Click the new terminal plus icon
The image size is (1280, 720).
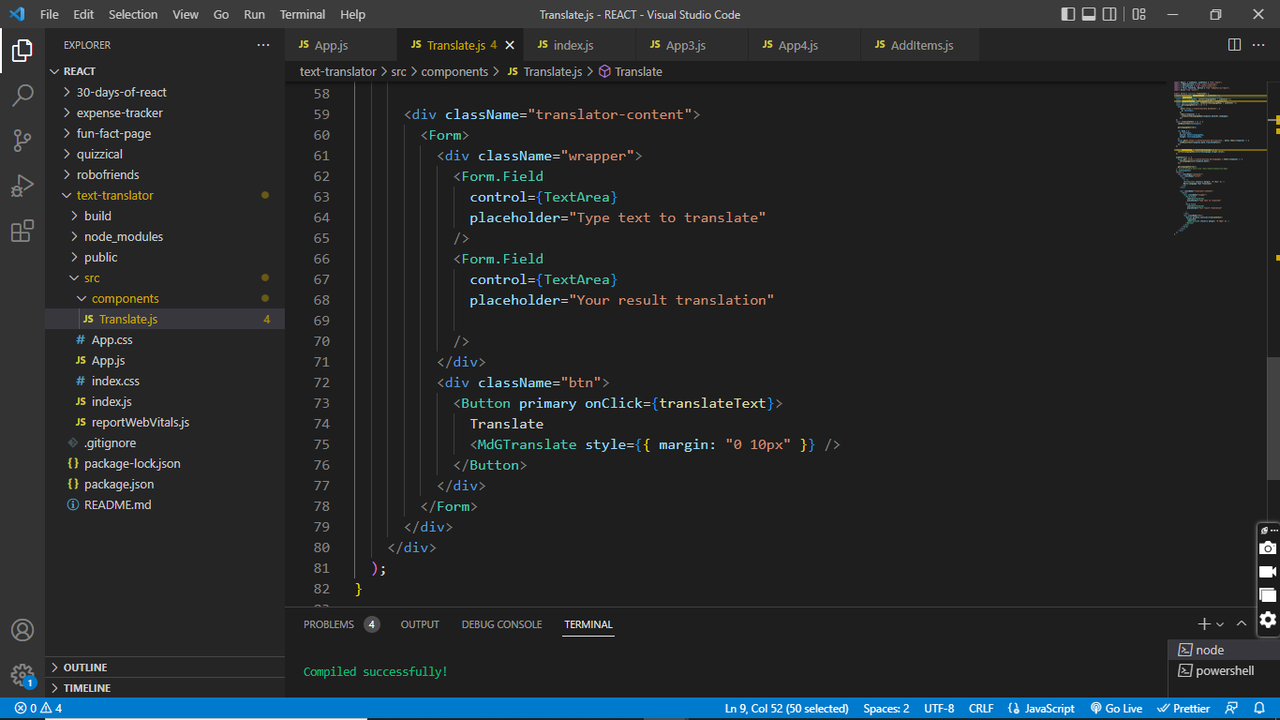point(1204,623)
